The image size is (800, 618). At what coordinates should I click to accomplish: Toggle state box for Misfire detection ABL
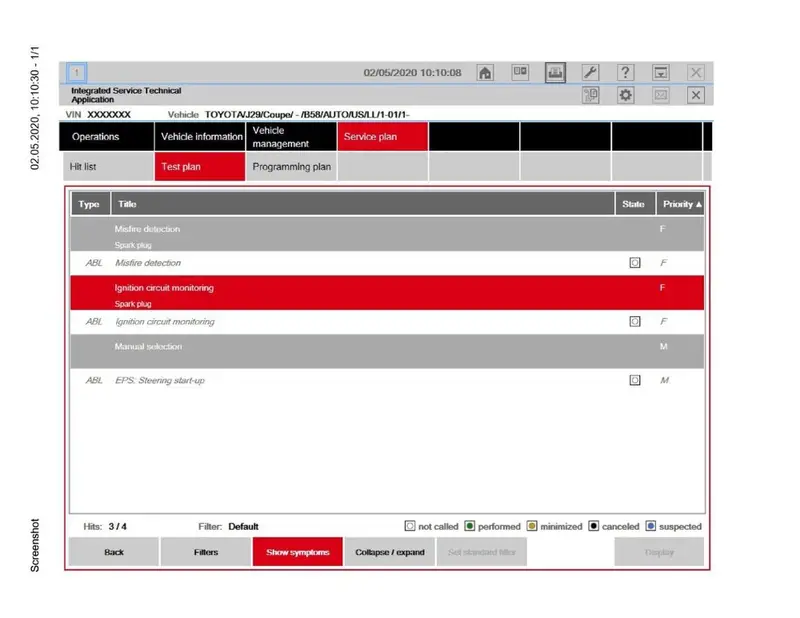pyautogui.click(x=635, y=263)
